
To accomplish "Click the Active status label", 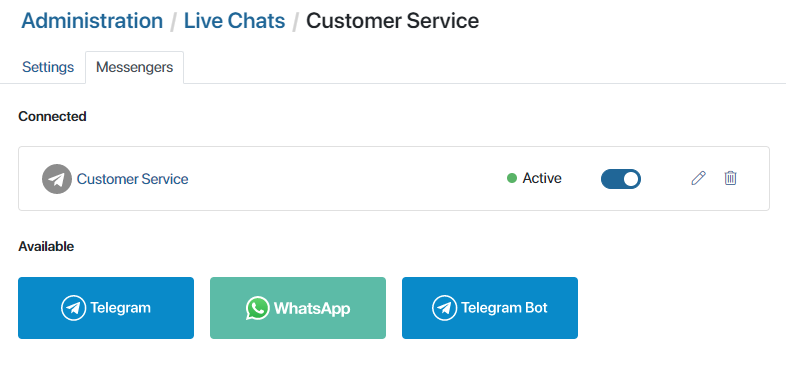I will pyautogui.click(x=542, y=178).
